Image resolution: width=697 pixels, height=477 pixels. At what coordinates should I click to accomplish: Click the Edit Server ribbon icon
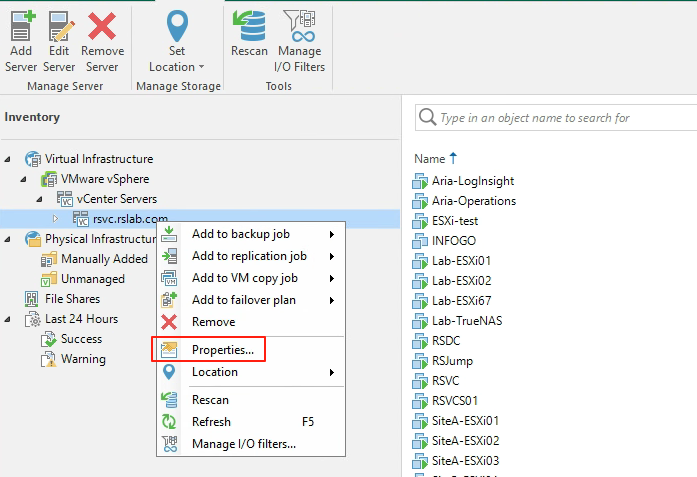pyautogui.click(x=60, y=26)
